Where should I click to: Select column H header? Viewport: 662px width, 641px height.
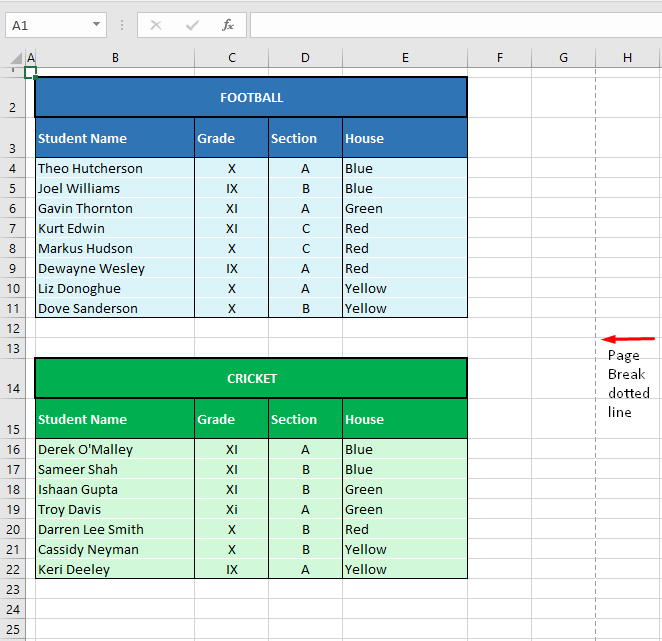point(627,58)
